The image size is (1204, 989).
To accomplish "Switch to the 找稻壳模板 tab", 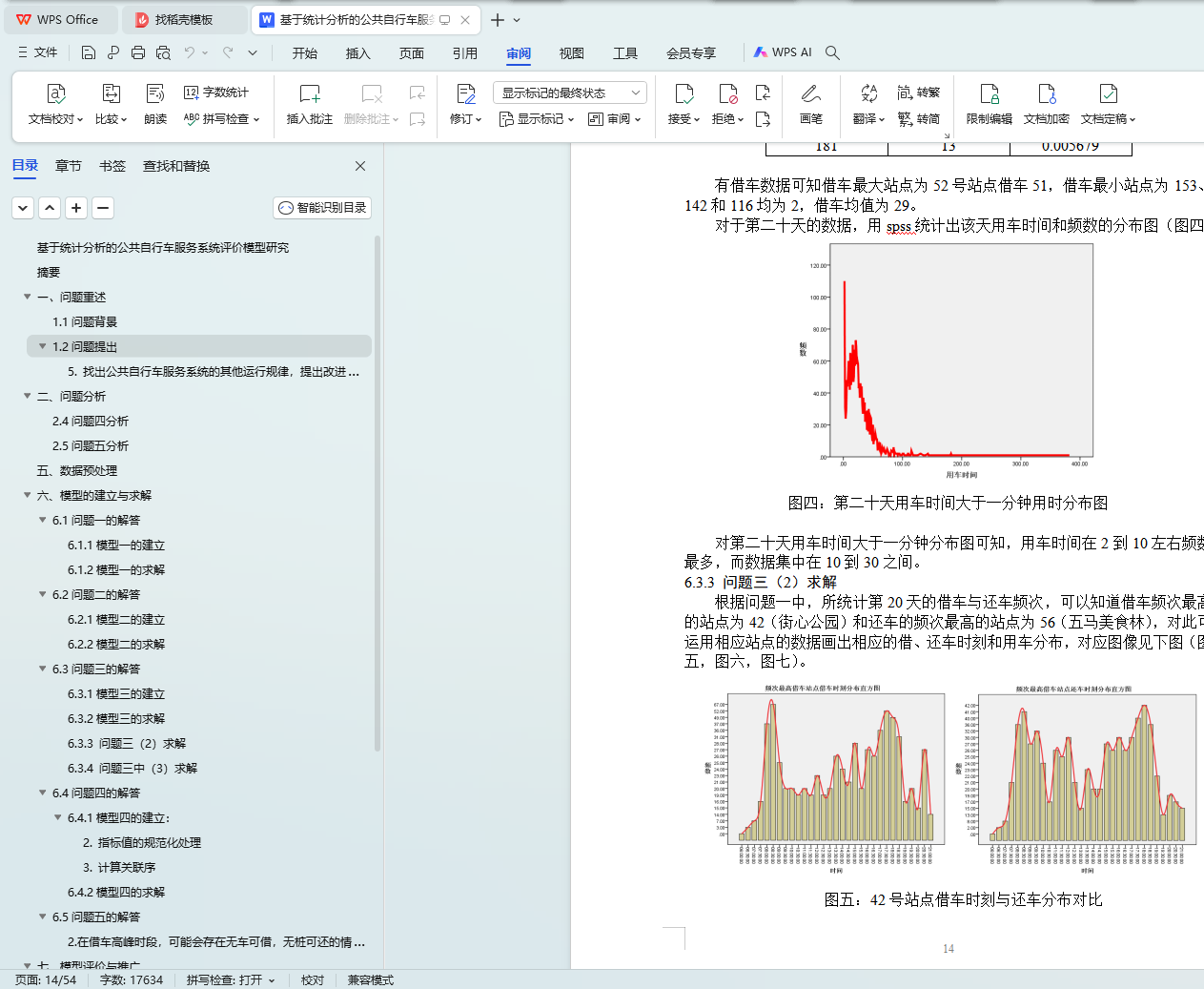I will (x=185, y=19).
